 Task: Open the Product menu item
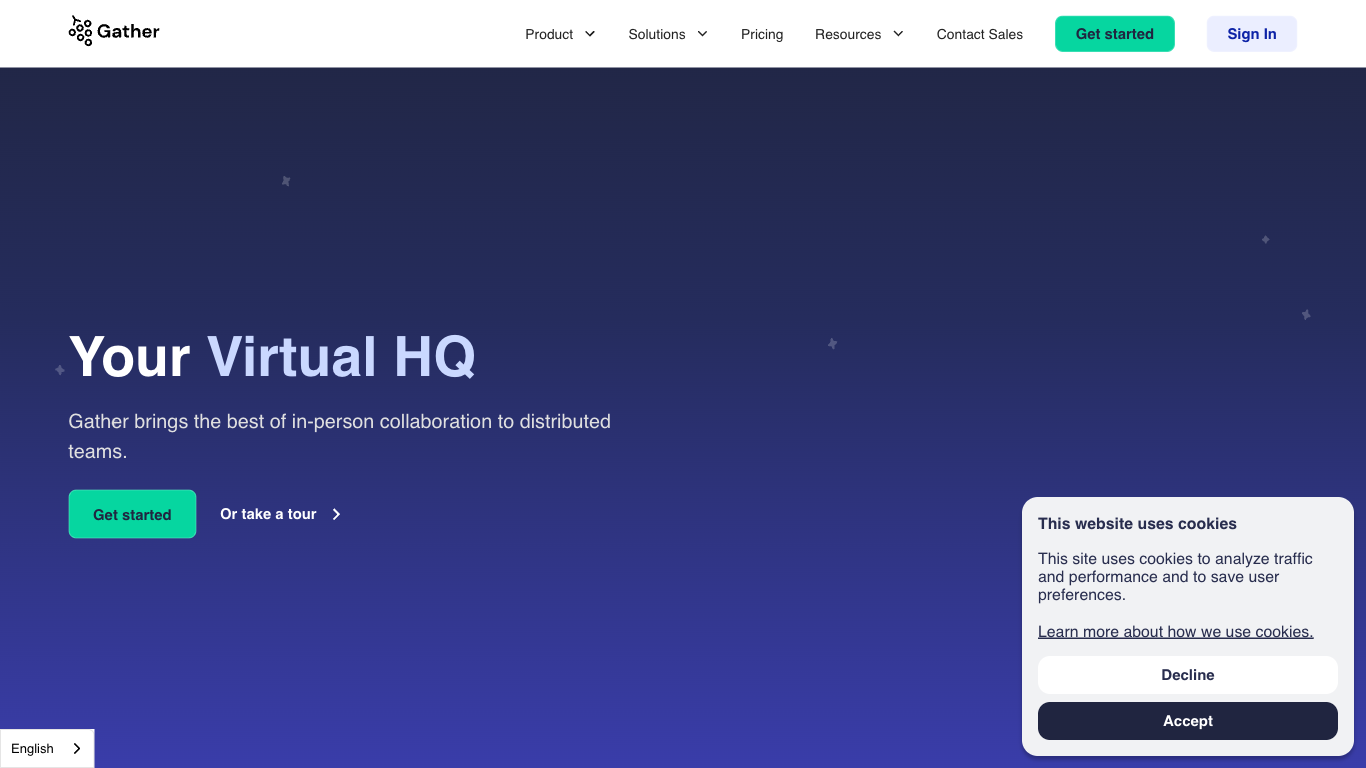click(x=549, y=34)
